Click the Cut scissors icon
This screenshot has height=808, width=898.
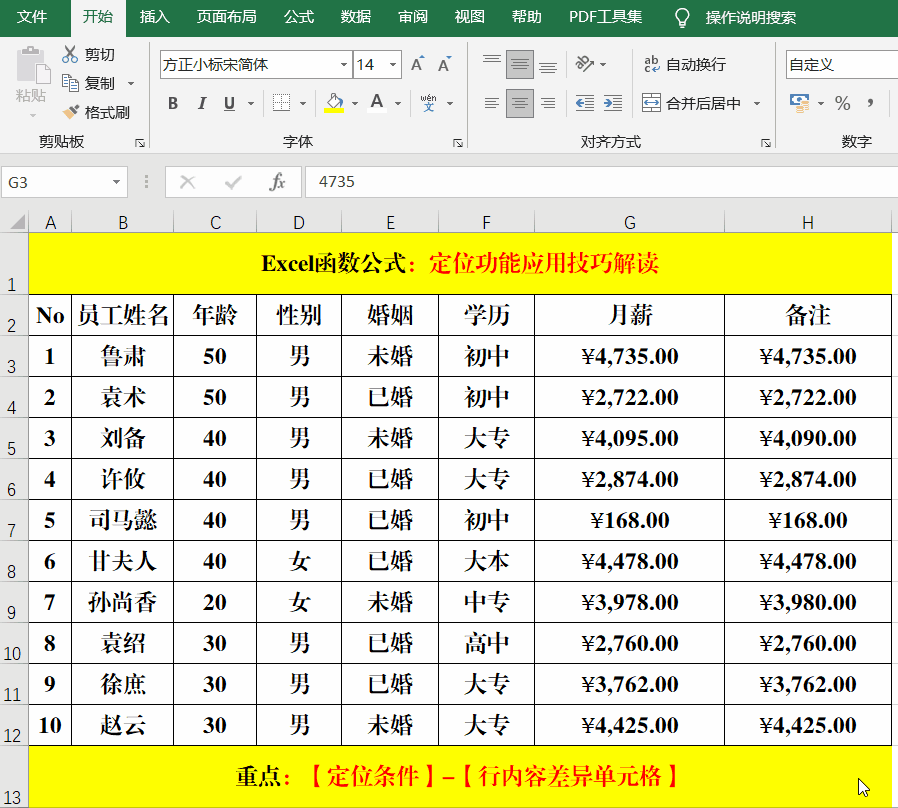(70, 54)
